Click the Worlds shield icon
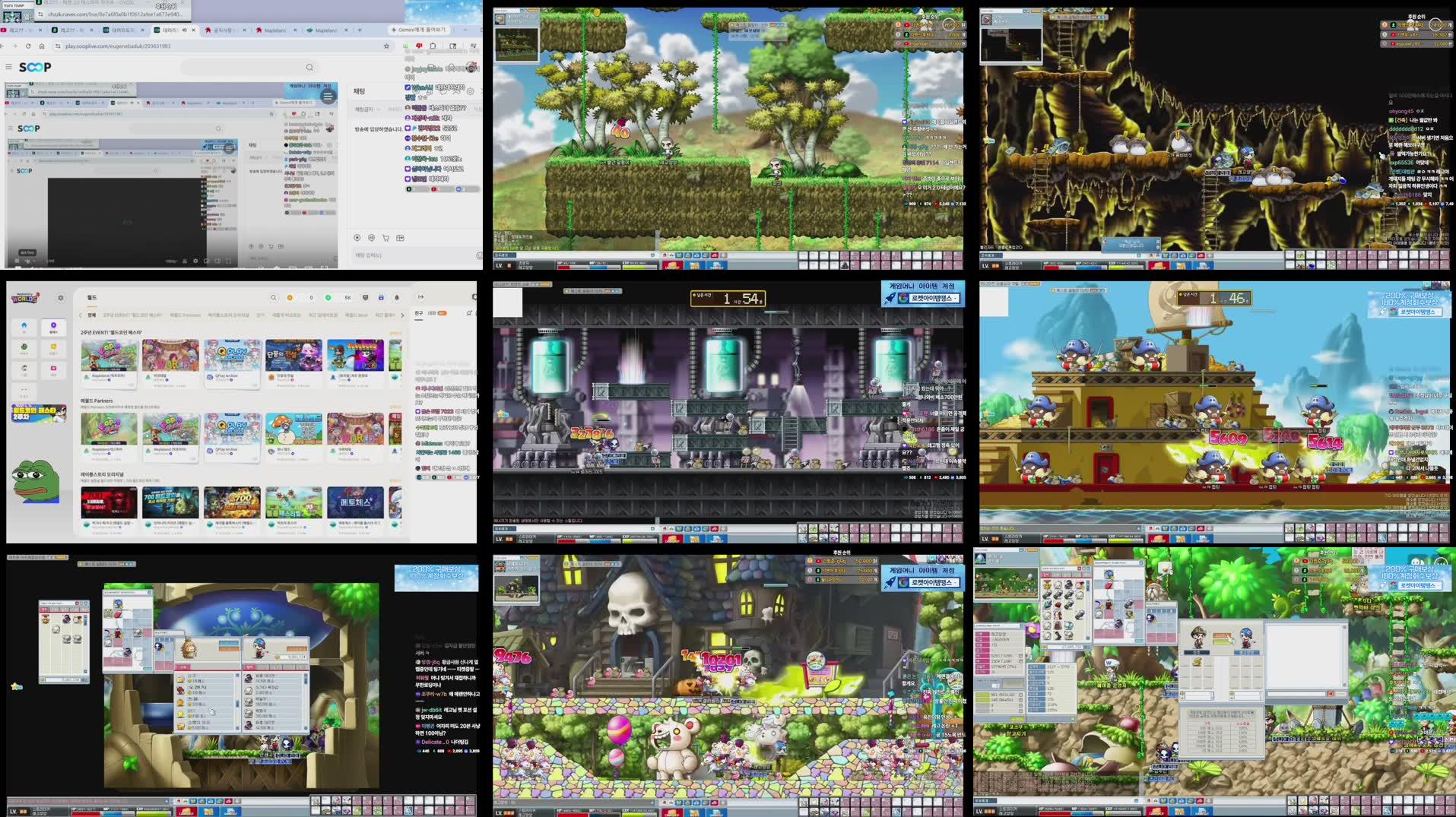 [366, 297]
